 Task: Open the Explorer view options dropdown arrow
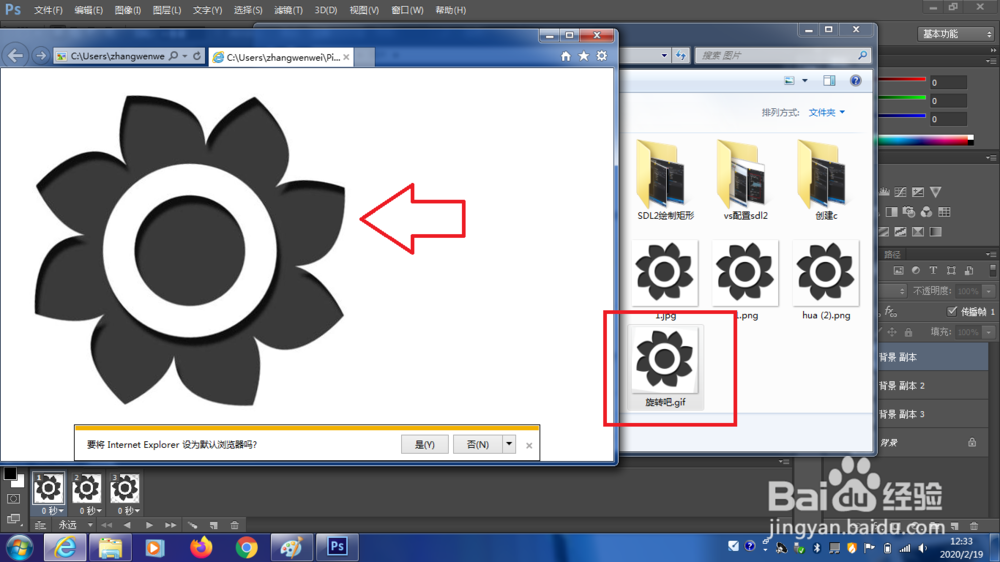point(805,80)
